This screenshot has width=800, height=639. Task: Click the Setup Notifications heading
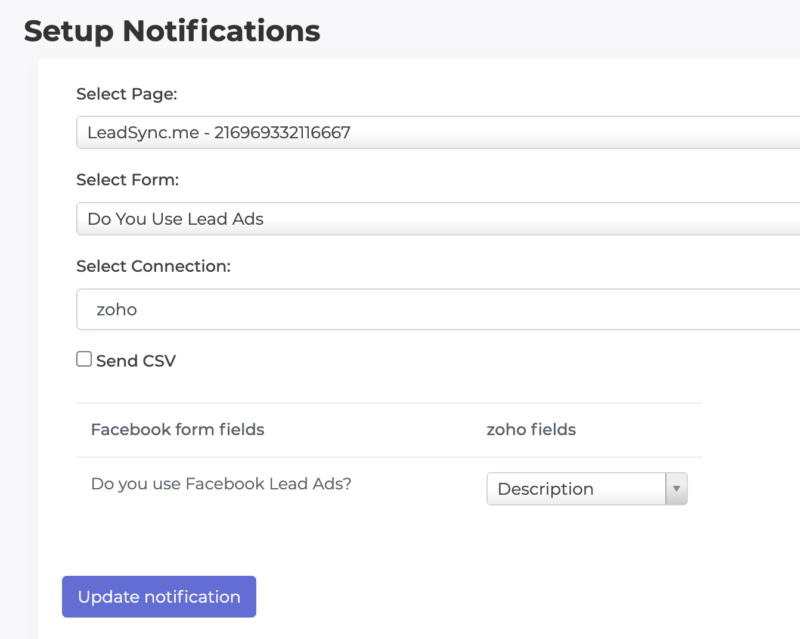pos(172,31)
